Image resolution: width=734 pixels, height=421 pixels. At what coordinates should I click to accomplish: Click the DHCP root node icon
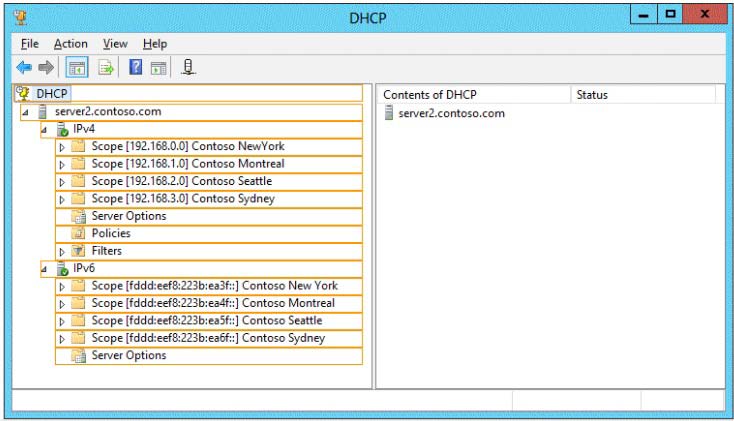pyautogui.click(x=23, y=93)
